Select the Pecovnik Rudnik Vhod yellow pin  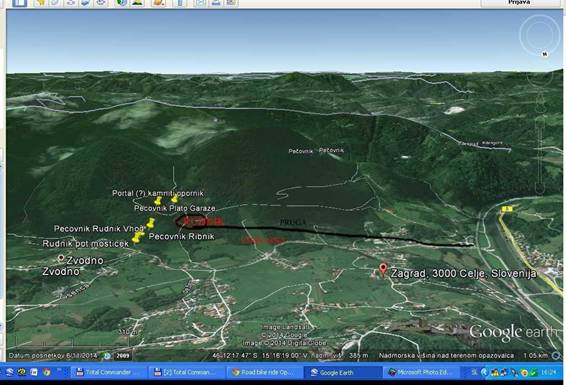point(151,224)
